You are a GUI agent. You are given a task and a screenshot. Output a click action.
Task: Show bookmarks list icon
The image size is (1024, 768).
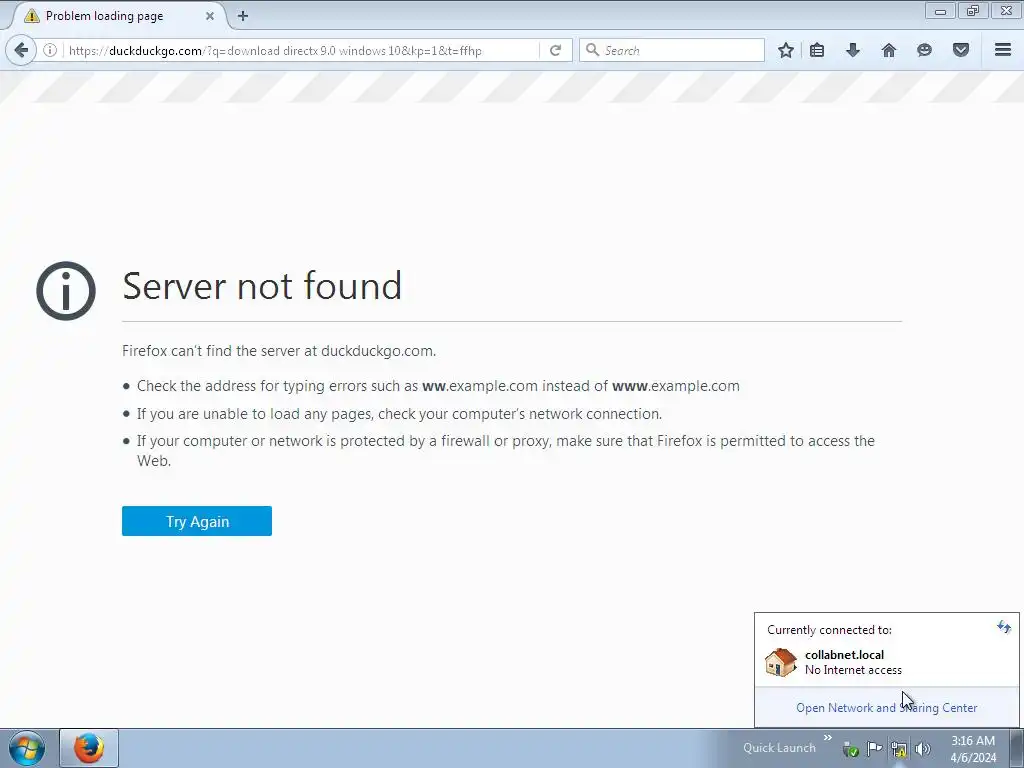point(817,50)
